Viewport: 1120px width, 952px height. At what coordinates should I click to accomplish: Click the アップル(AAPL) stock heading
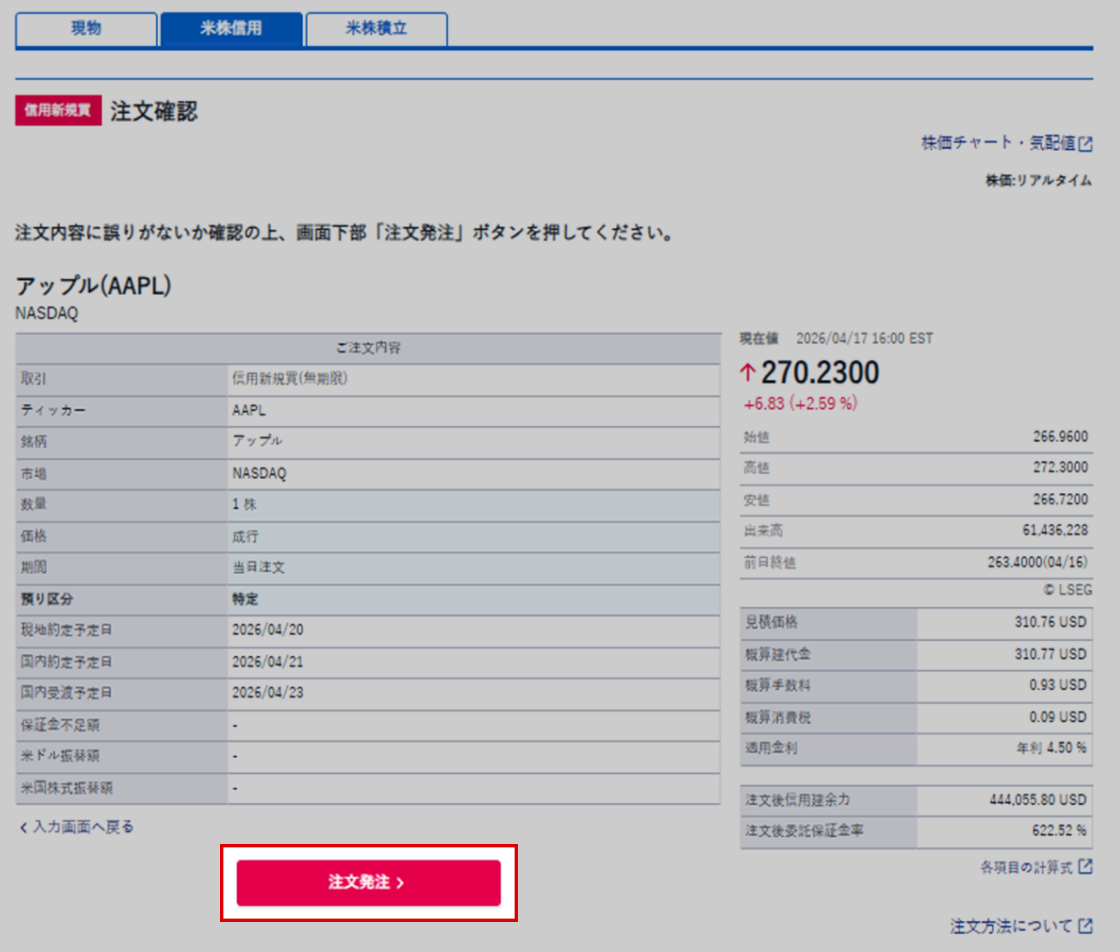94,286
